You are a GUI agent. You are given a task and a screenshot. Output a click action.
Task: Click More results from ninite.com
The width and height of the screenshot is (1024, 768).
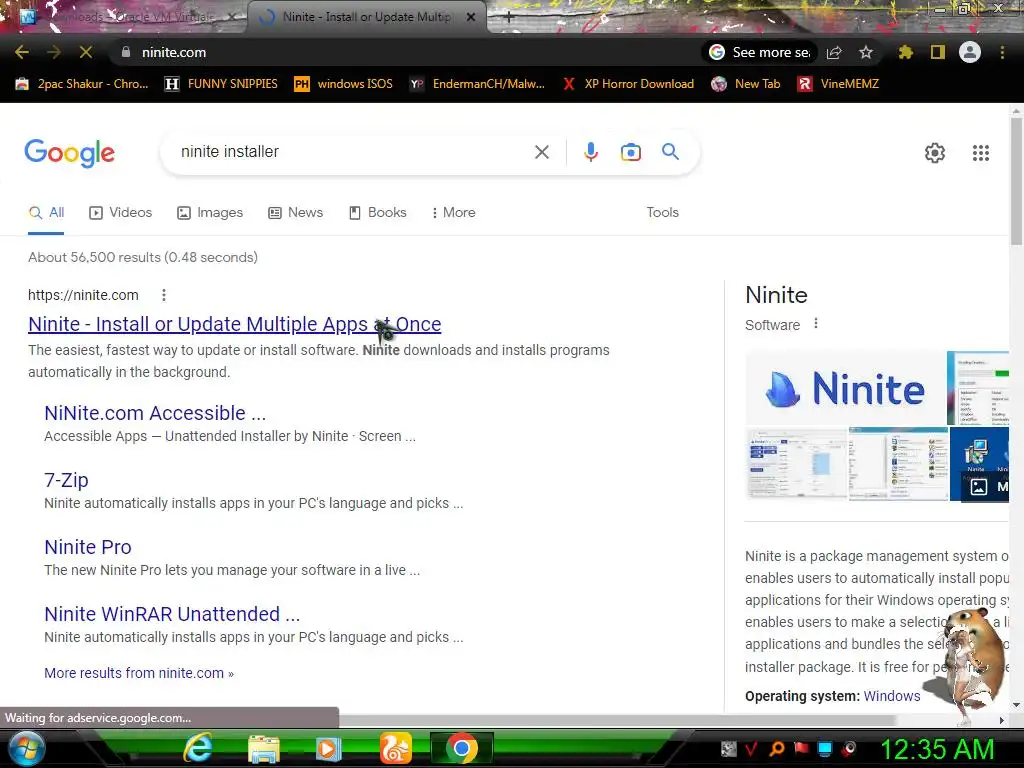click(x=138, y=673)
